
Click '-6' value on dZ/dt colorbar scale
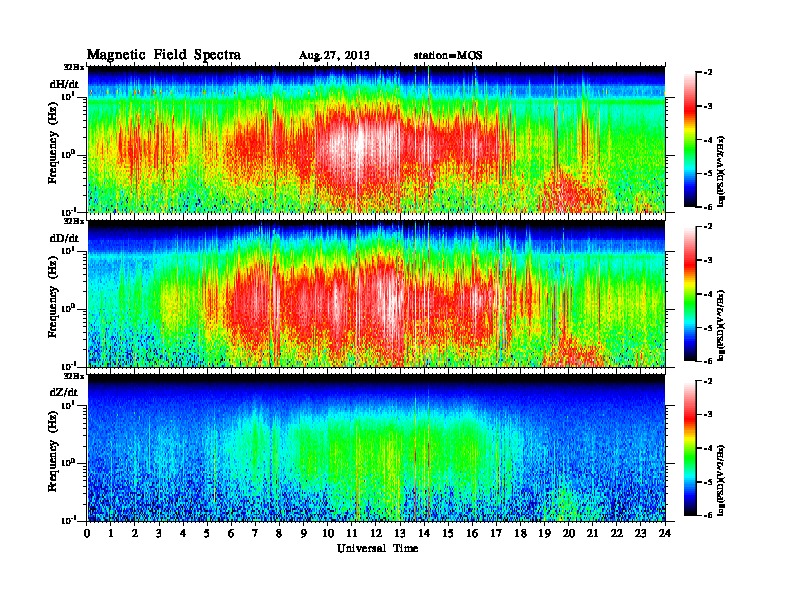tap(708, 515)
